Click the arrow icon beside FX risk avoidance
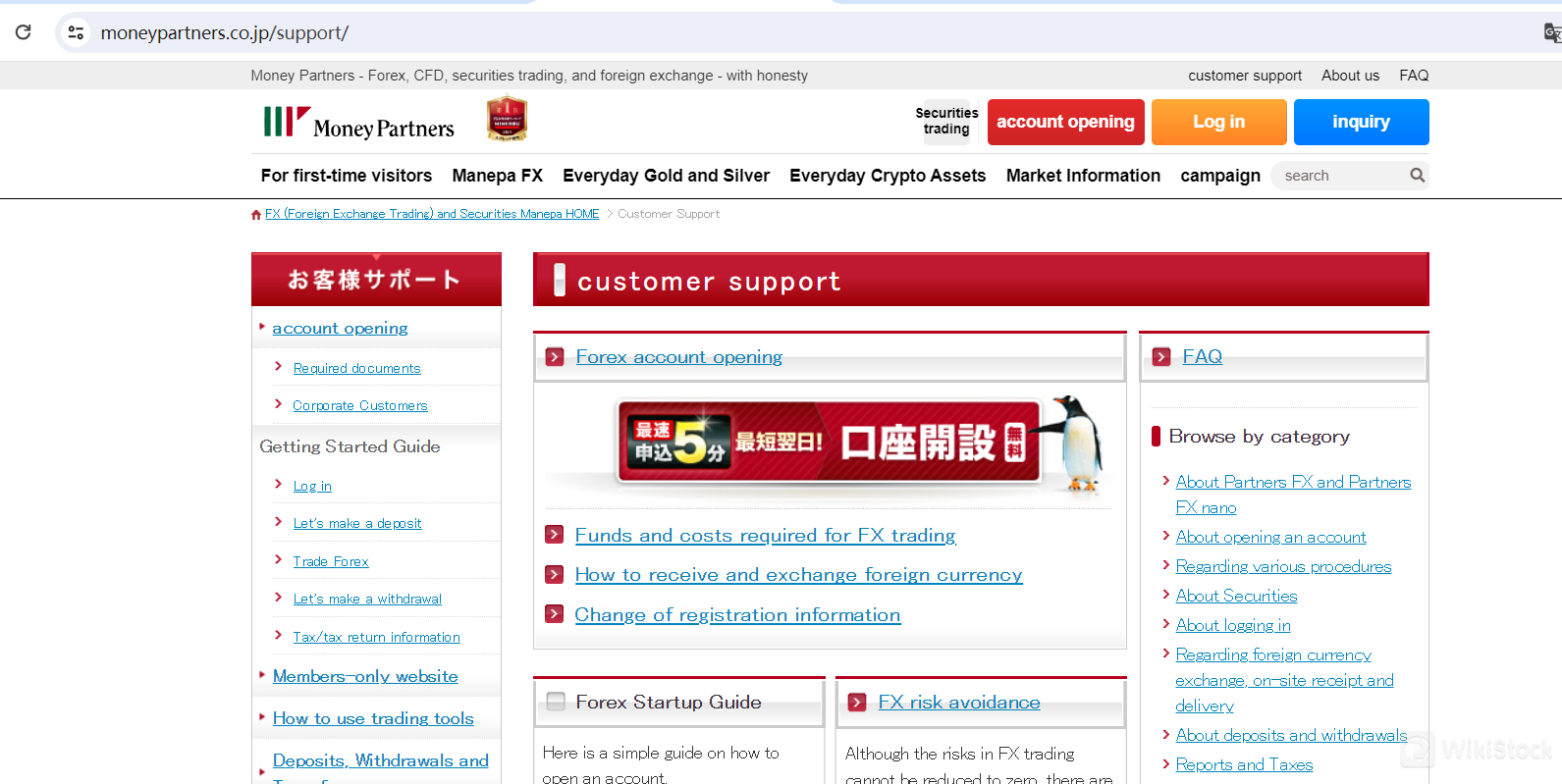This screenshot has width=1562, height=784. point(857,703)
